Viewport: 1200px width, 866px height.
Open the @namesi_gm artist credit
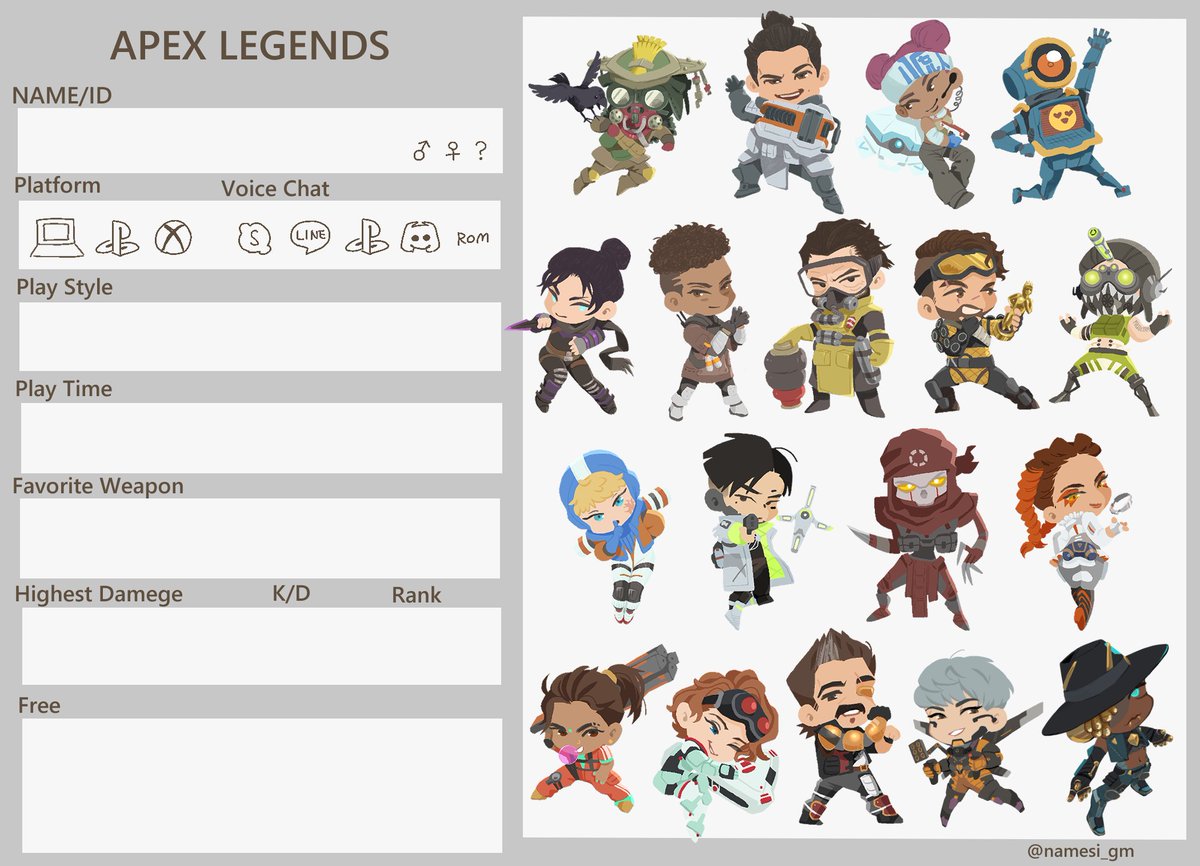coord(1080,850)
